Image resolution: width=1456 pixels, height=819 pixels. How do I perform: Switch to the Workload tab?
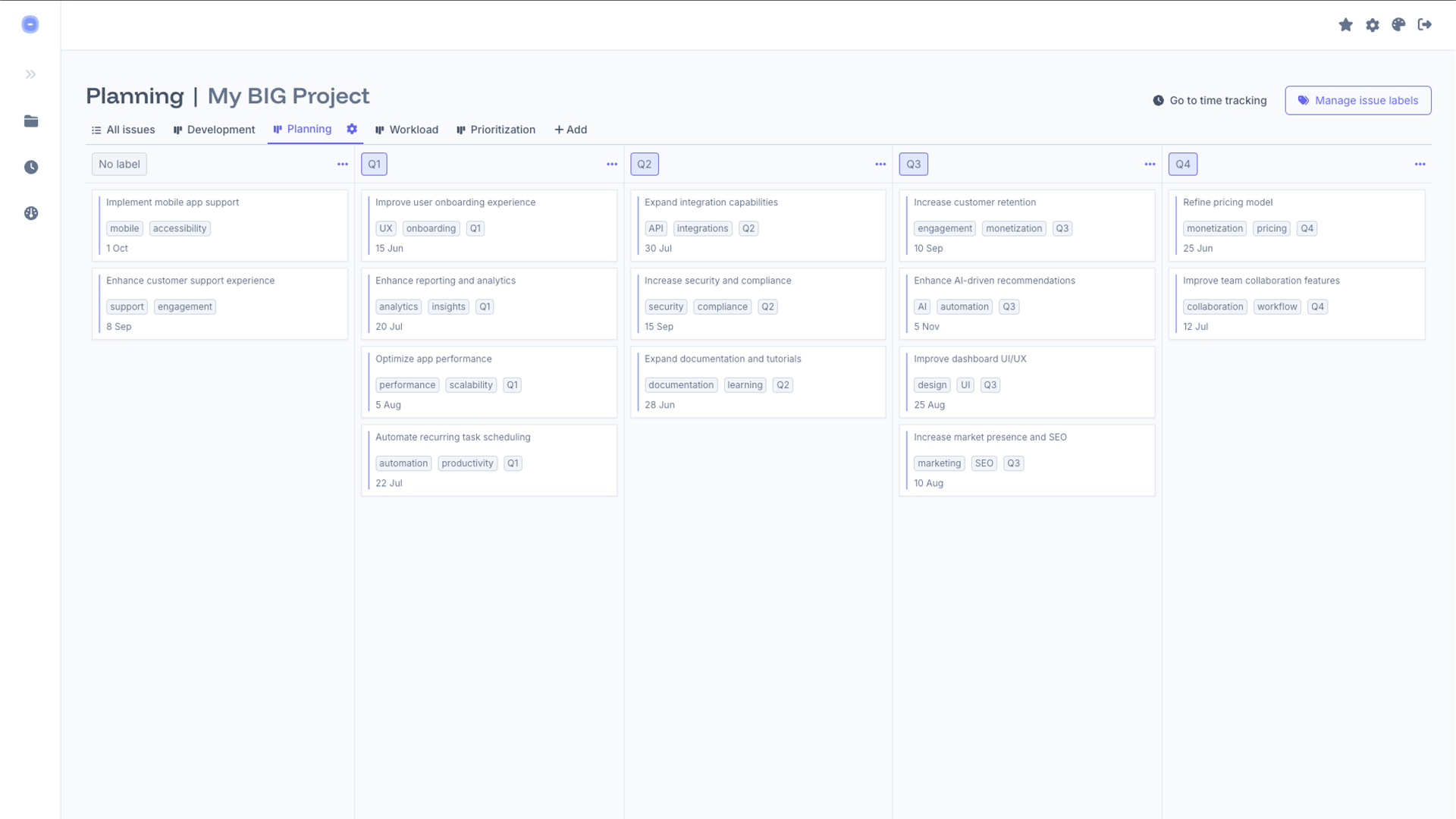point(413,129)
